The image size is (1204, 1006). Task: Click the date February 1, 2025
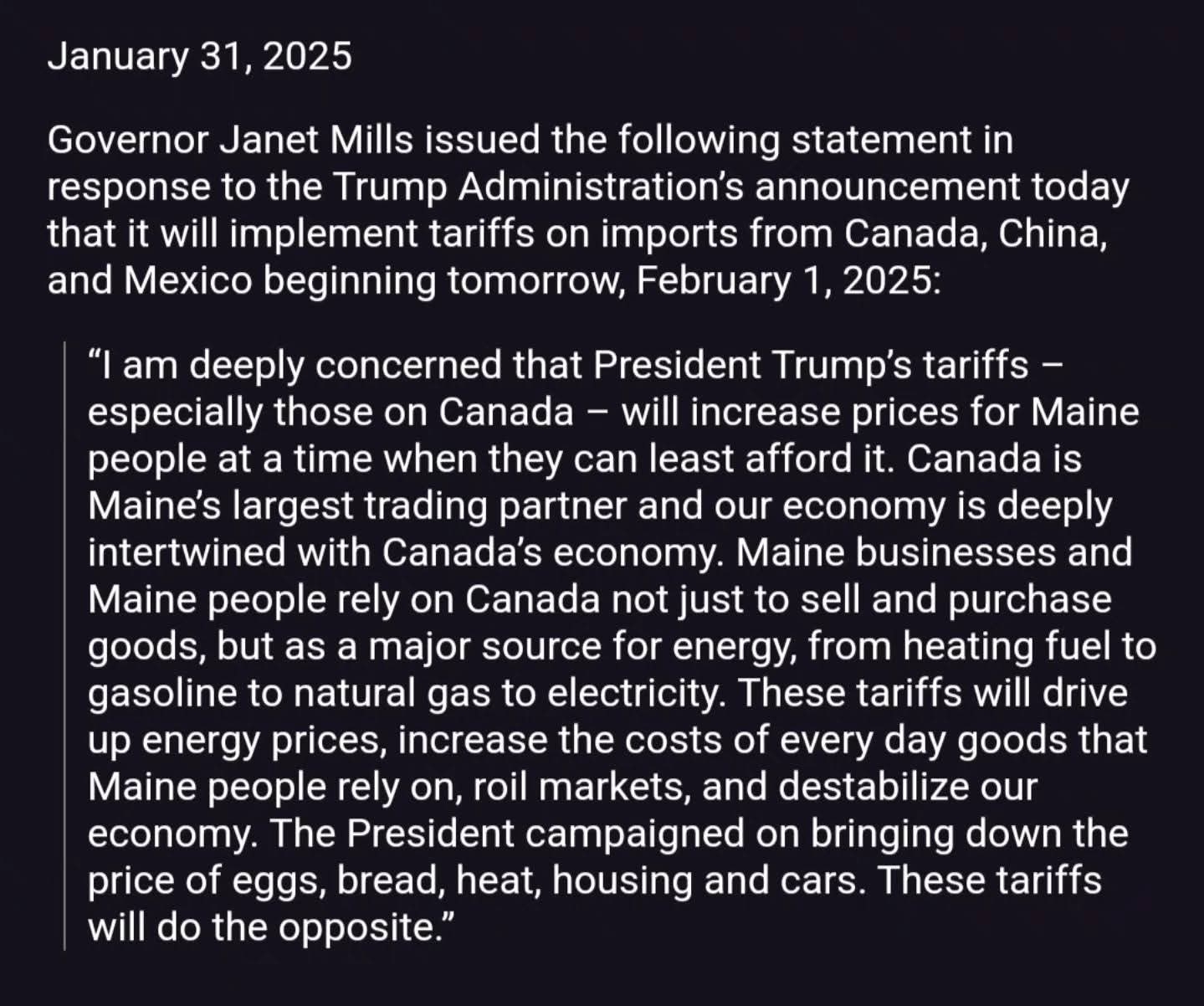click(782, 281)
